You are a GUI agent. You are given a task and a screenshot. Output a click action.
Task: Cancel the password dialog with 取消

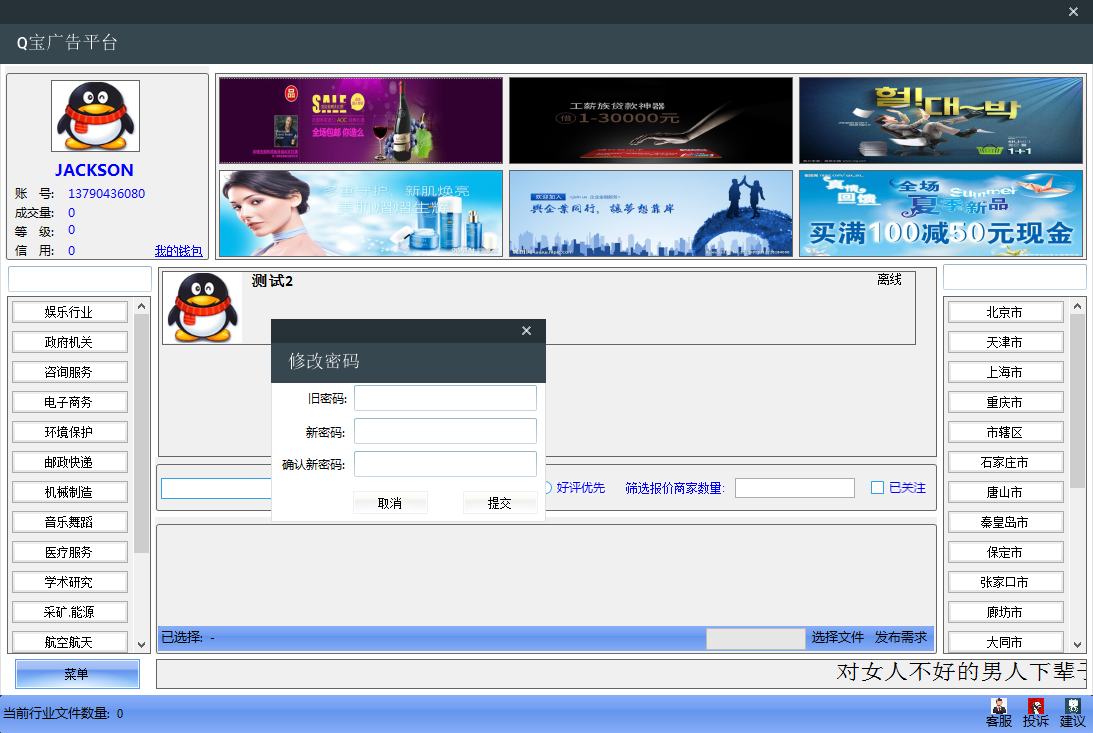(390, 503)
